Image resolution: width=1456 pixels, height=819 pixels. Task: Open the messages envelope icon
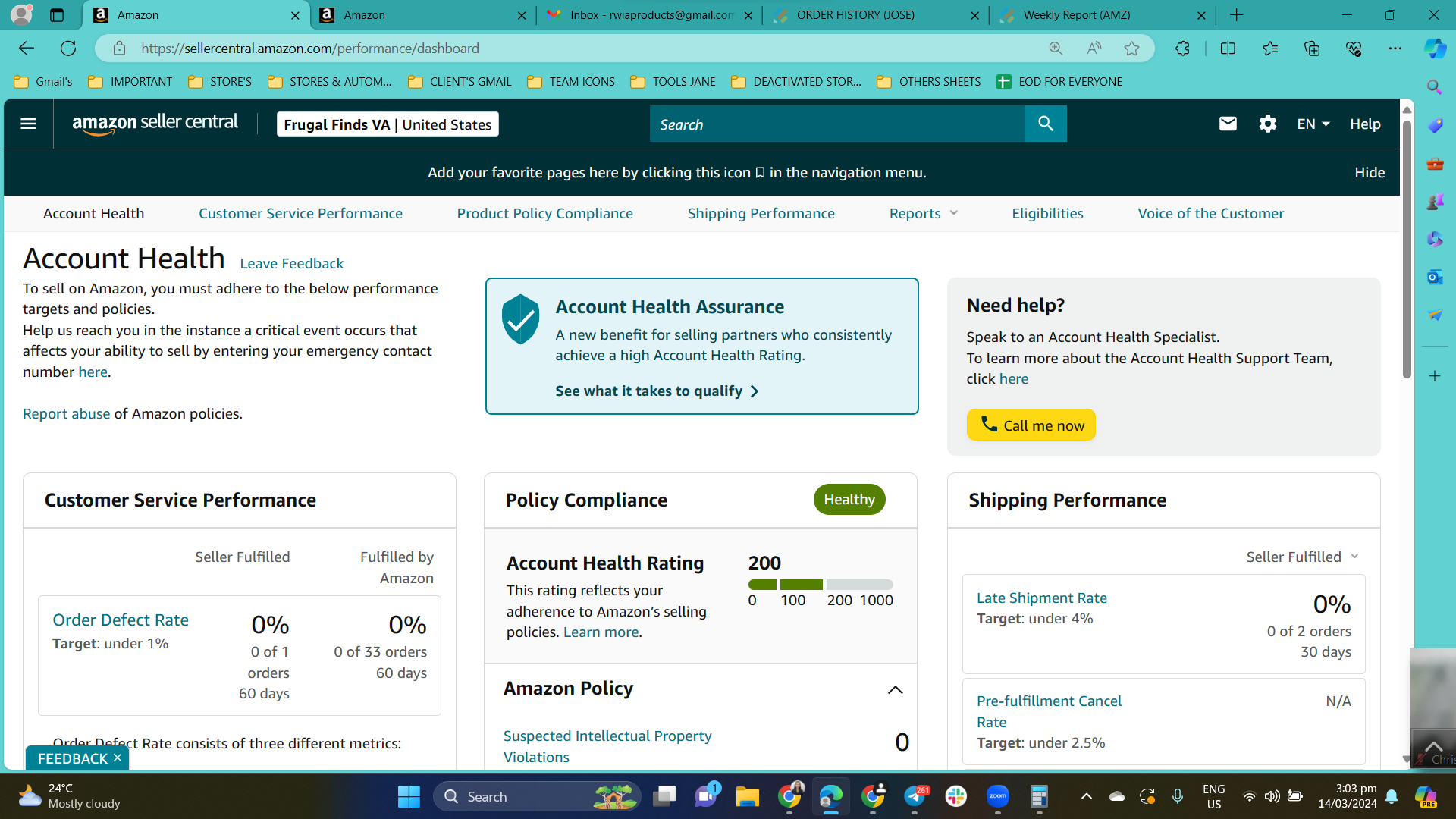(x=1228, y=124)
